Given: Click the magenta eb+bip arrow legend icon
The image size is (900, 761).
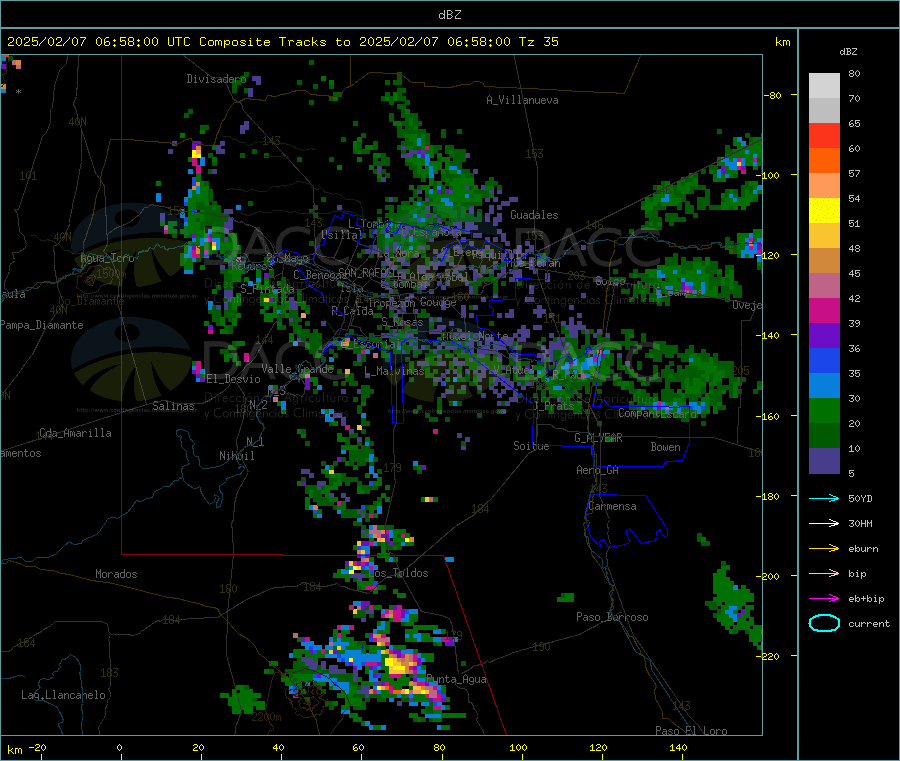Looking at the screenshot, I should 824,599.
